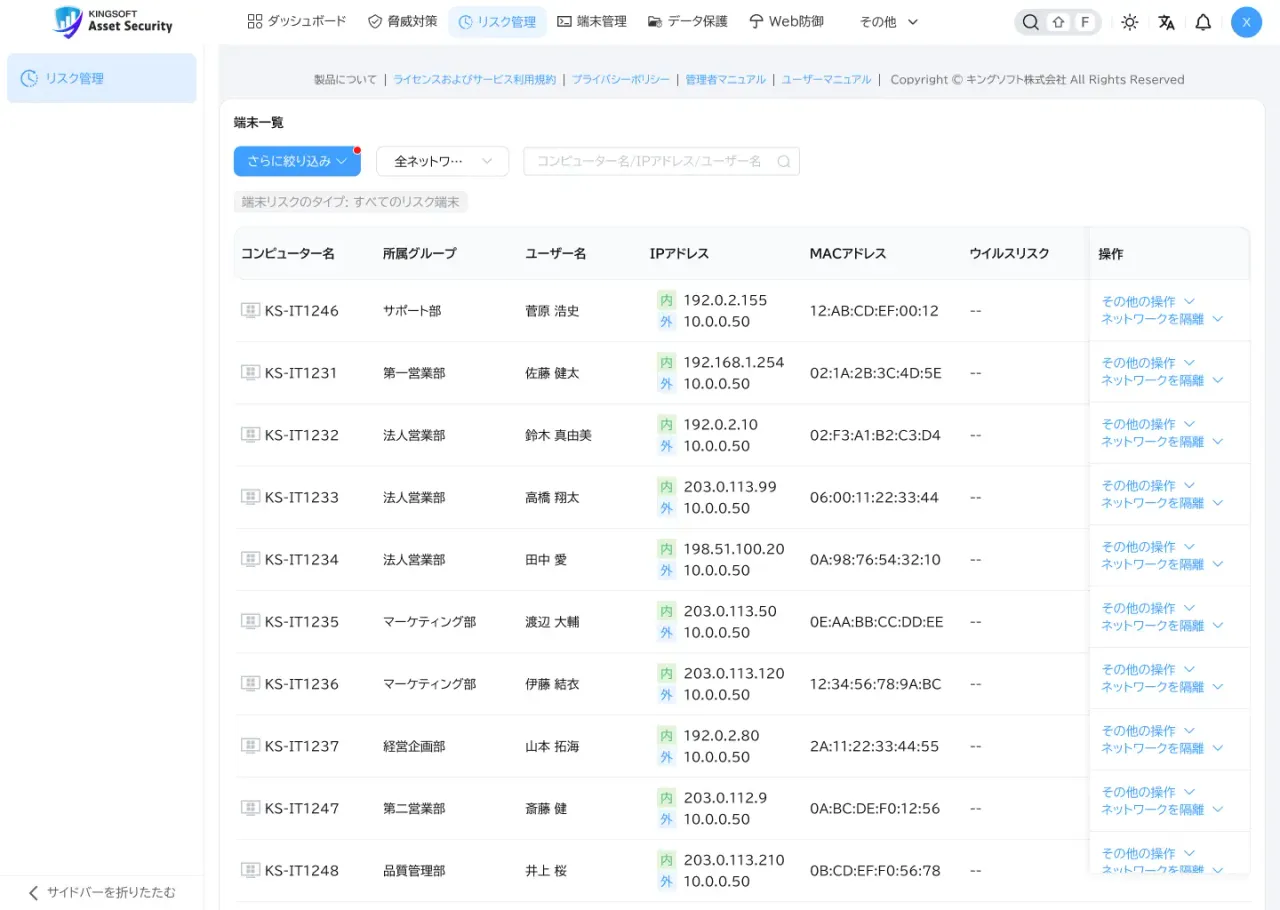
Task: Click the search magnifier in the top bar
Action: pyautogui.click(x=1030, y=22)
